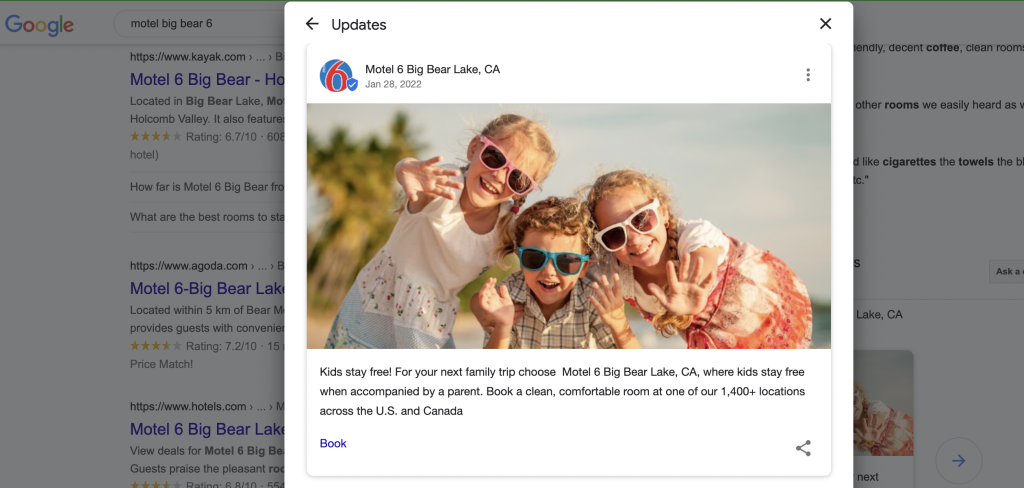Click the next arrow in the background carousel
The height and width of the screenshot is (488, 1024).
point(959,461)
